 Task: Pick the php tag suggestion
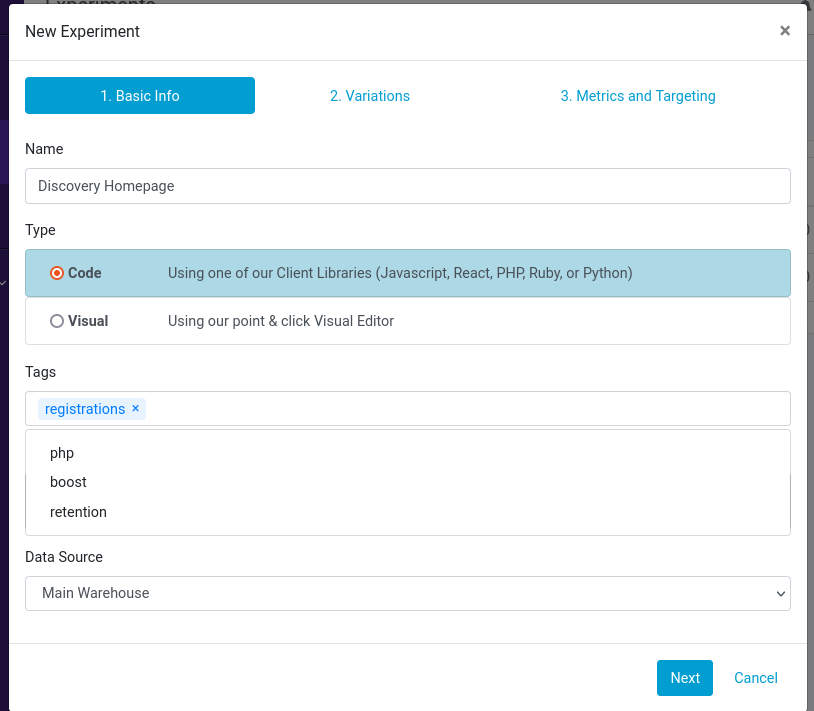coord(62,453)
